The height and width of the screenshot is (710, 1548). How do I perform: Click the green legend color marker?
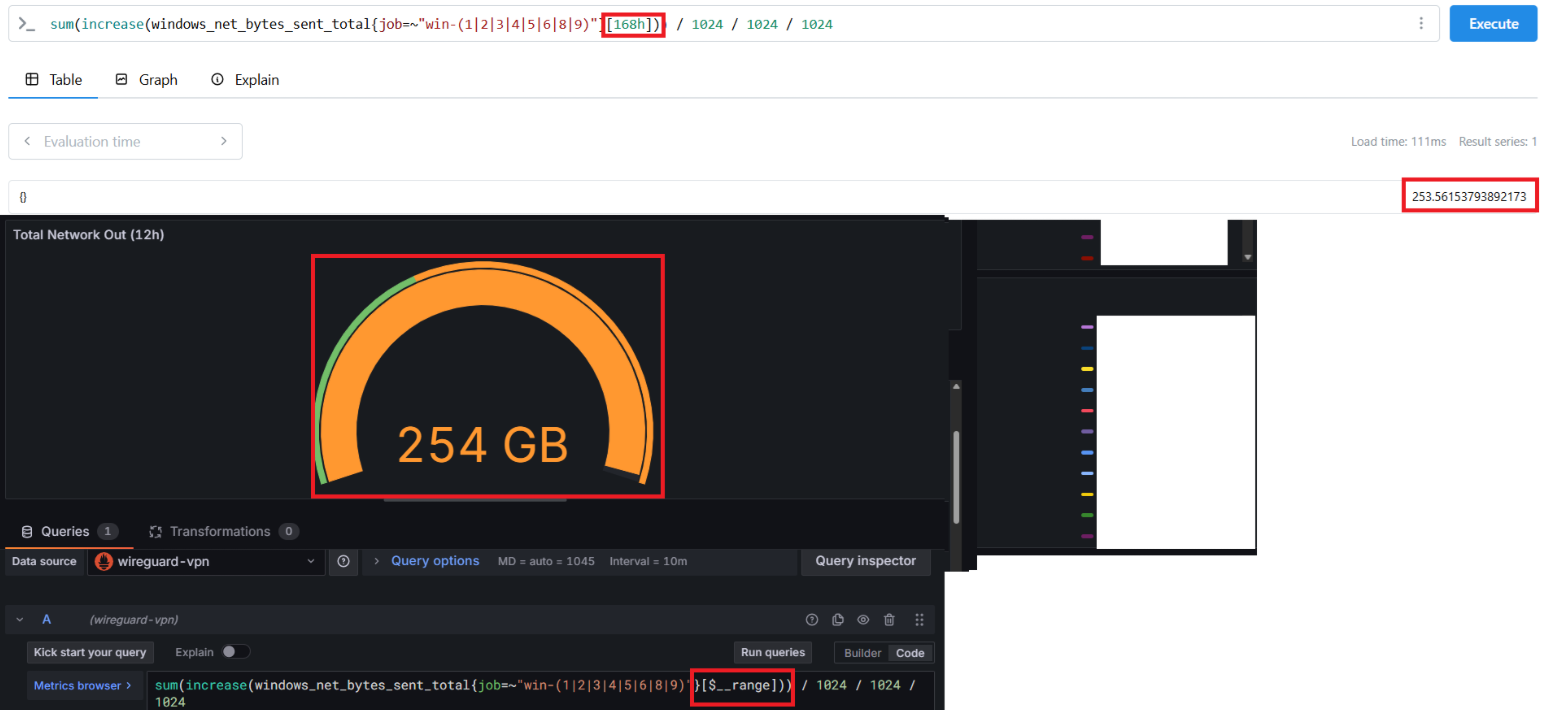point(1088,515)
